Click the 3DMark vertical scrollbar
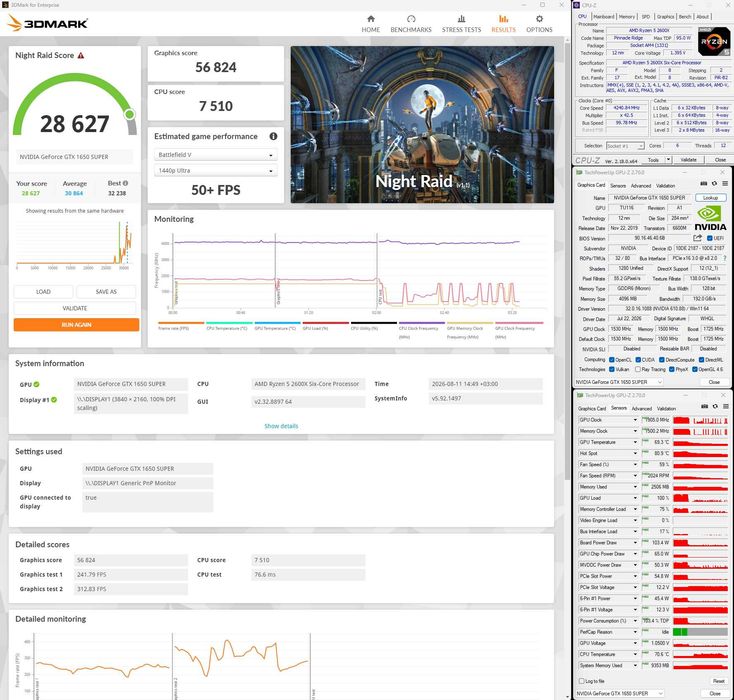The width and height of the screenshot is (734, 700). 567,261
